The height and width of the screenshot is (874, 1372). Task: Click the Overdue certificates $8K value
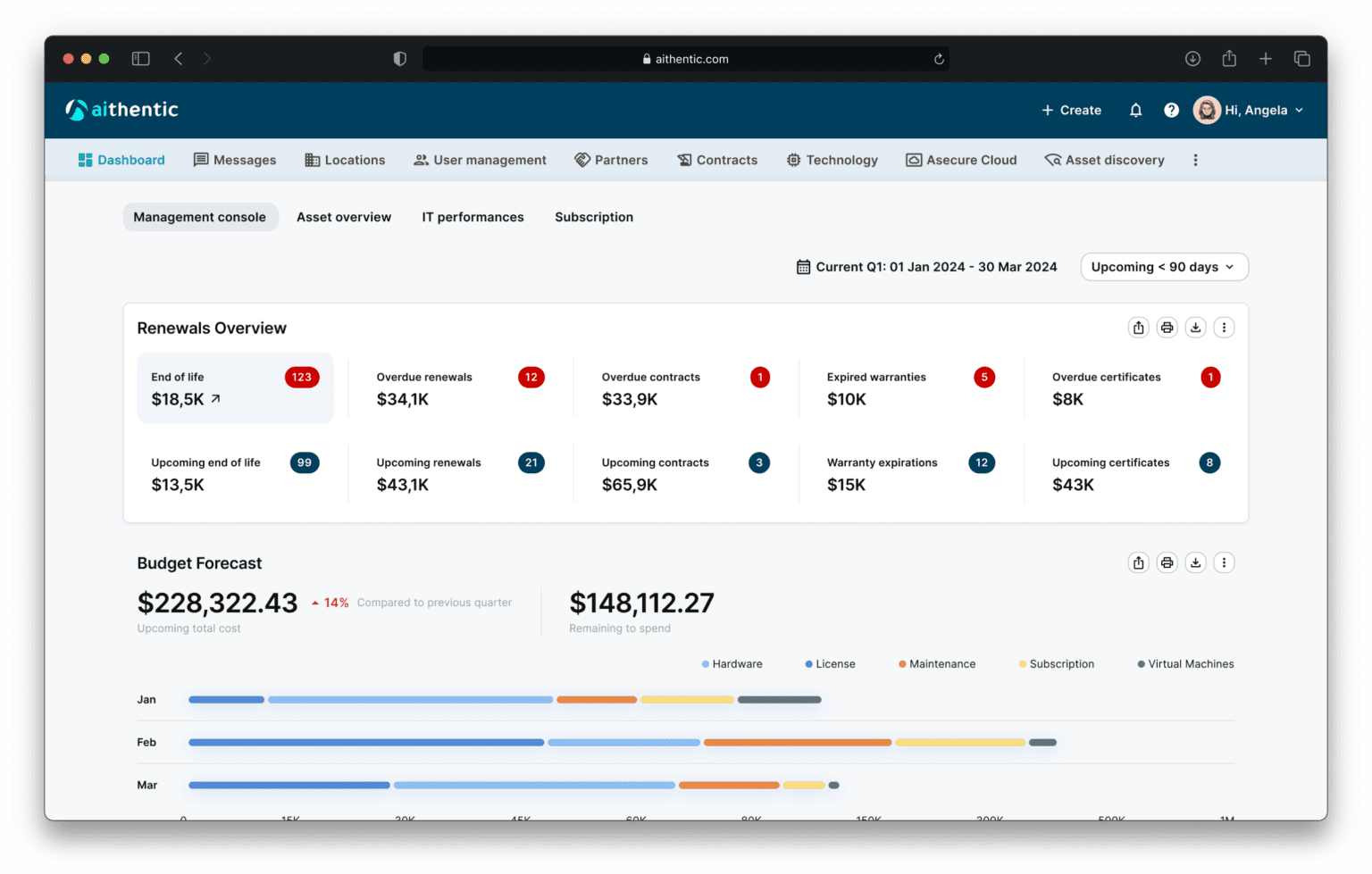1067,399
